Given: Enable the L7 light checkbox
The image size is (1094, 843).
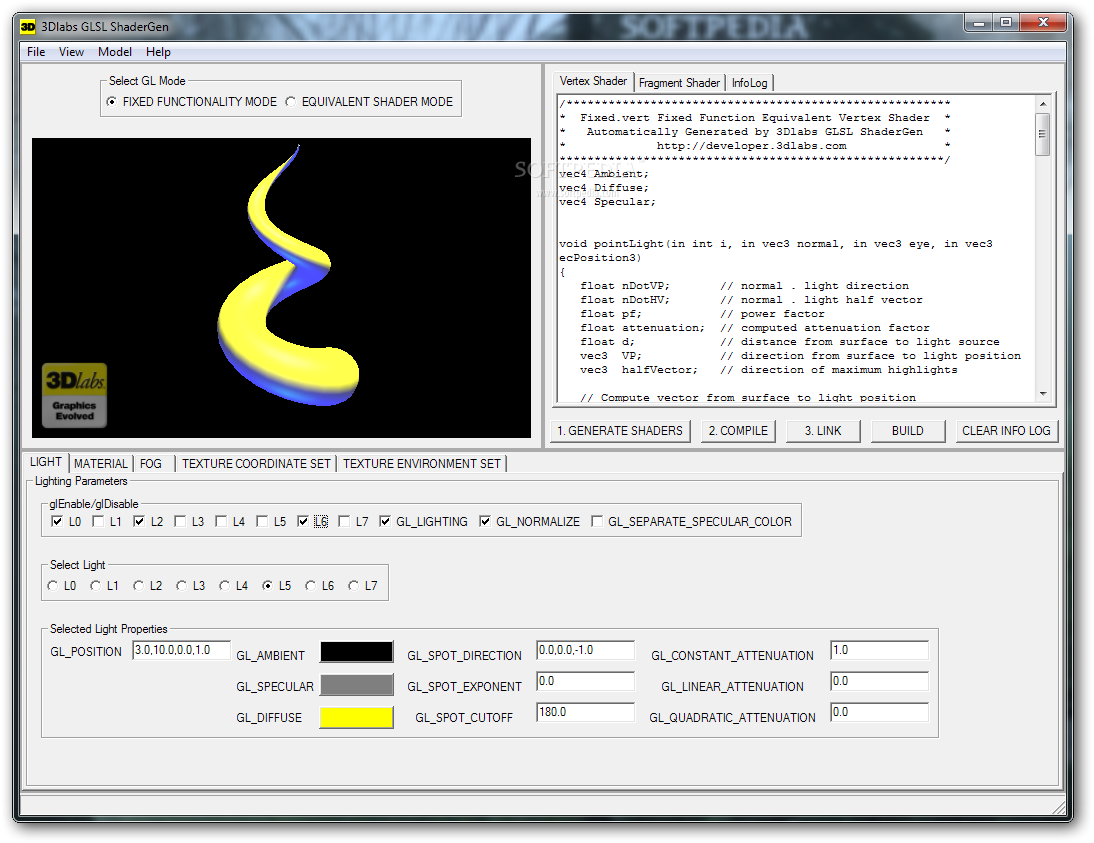Looking at the screenshot, I should [x=344, y=521].
